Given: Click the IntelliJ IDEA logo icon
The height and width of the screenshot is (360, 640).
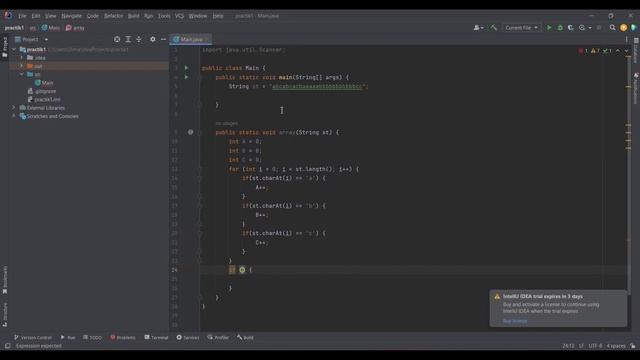Looking at the screenshot, I should [x=8, y=16].
